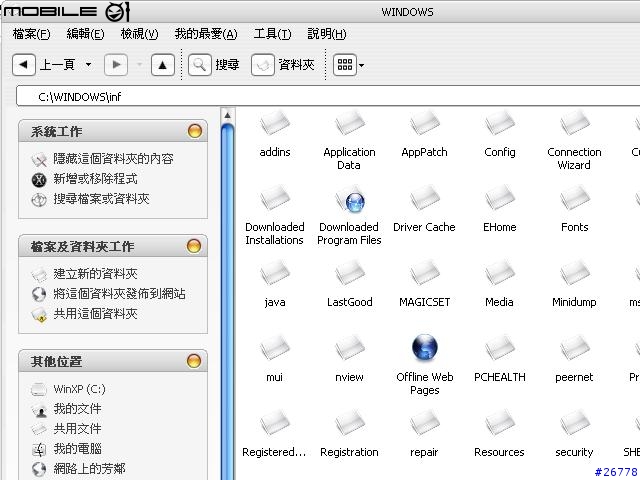Open the 檔案(F) menu
This screenshot has width=640, height=480.
coord(31,34)
